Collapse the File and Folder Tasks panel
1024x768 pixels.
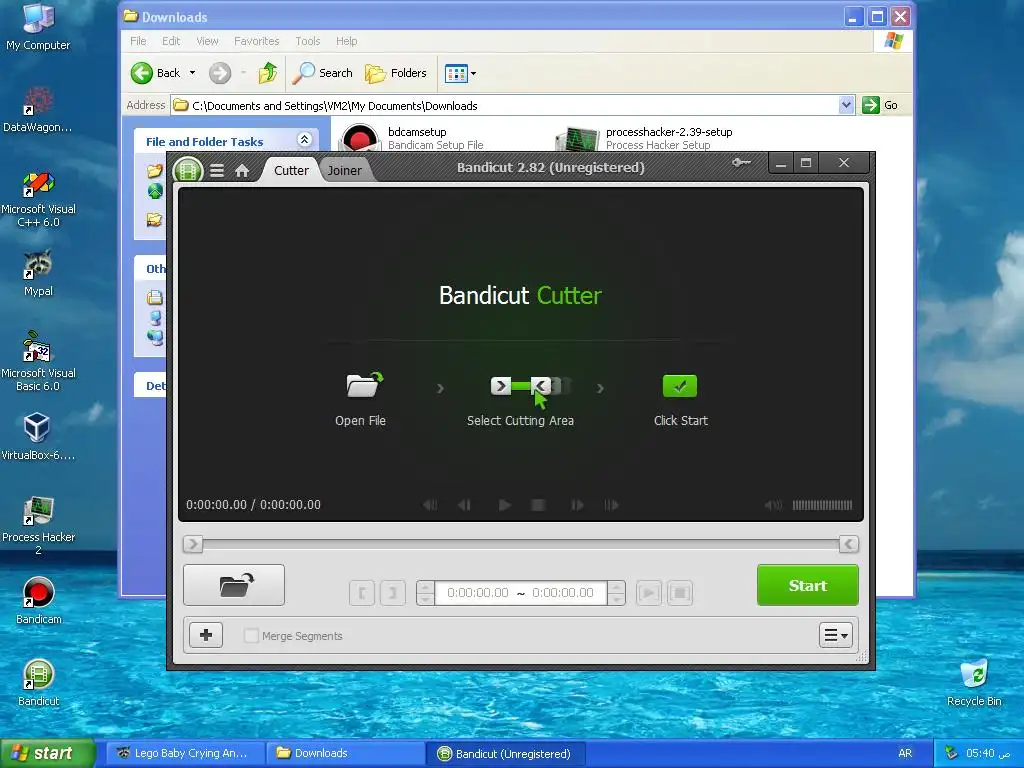click(x=304, y=139)
